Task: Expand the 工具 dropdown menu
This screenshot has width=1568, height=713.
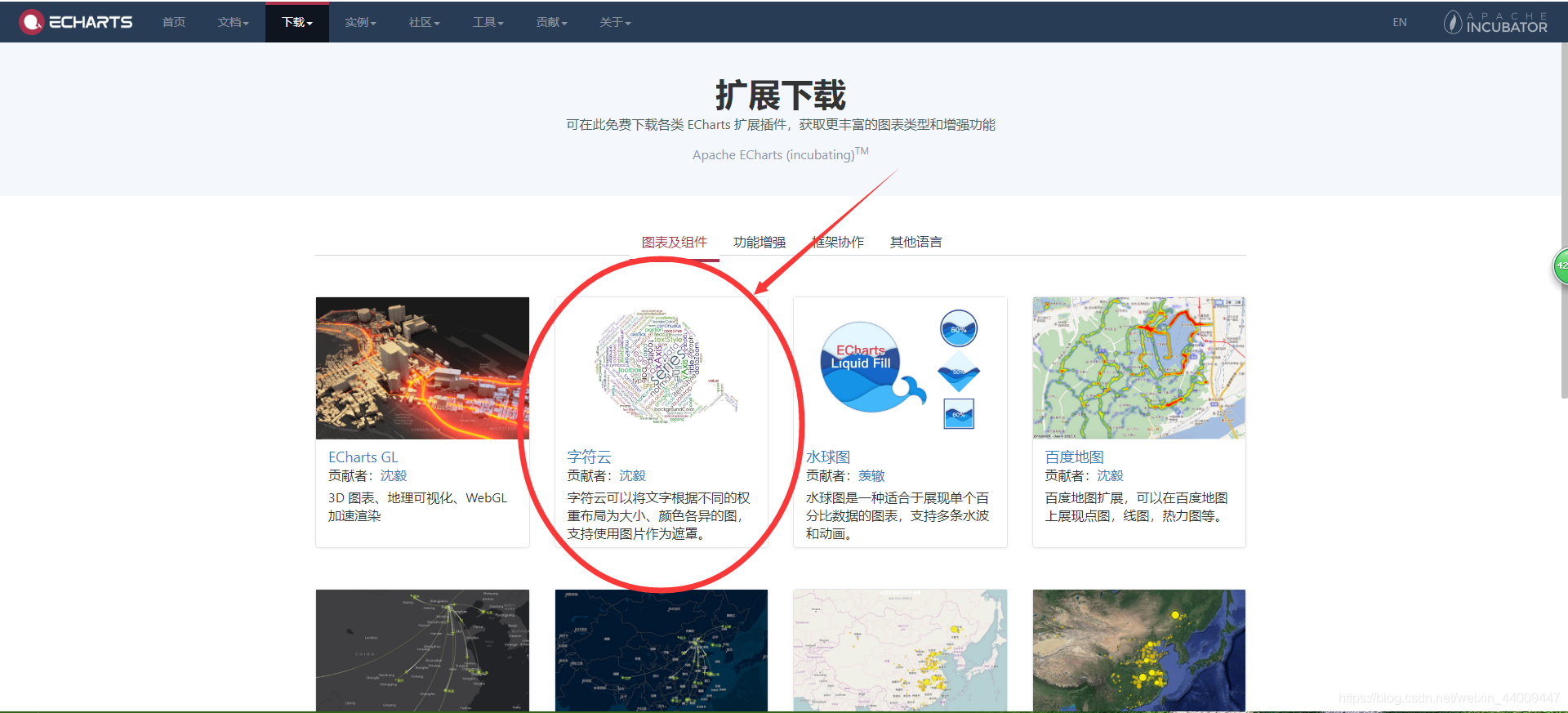Action: coord(488,22)
